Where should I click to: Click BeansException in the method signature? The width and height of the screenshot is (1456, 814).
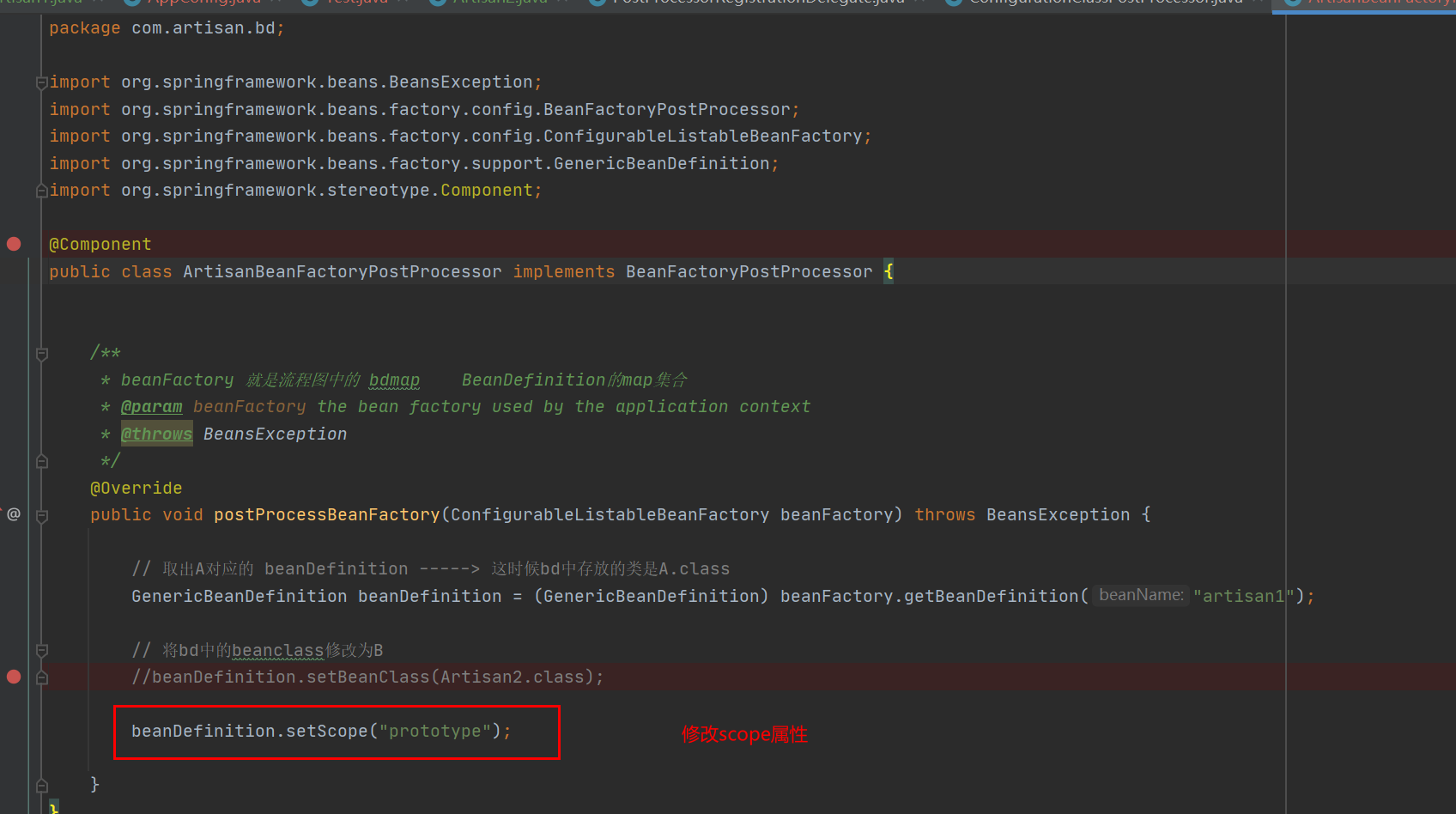coord(1058,515)
